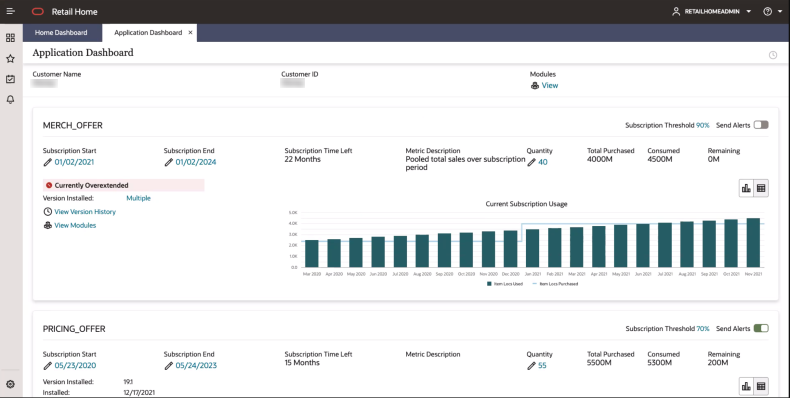
Task: Click the PRICING_OFFER heading
Action: [74, 329]
